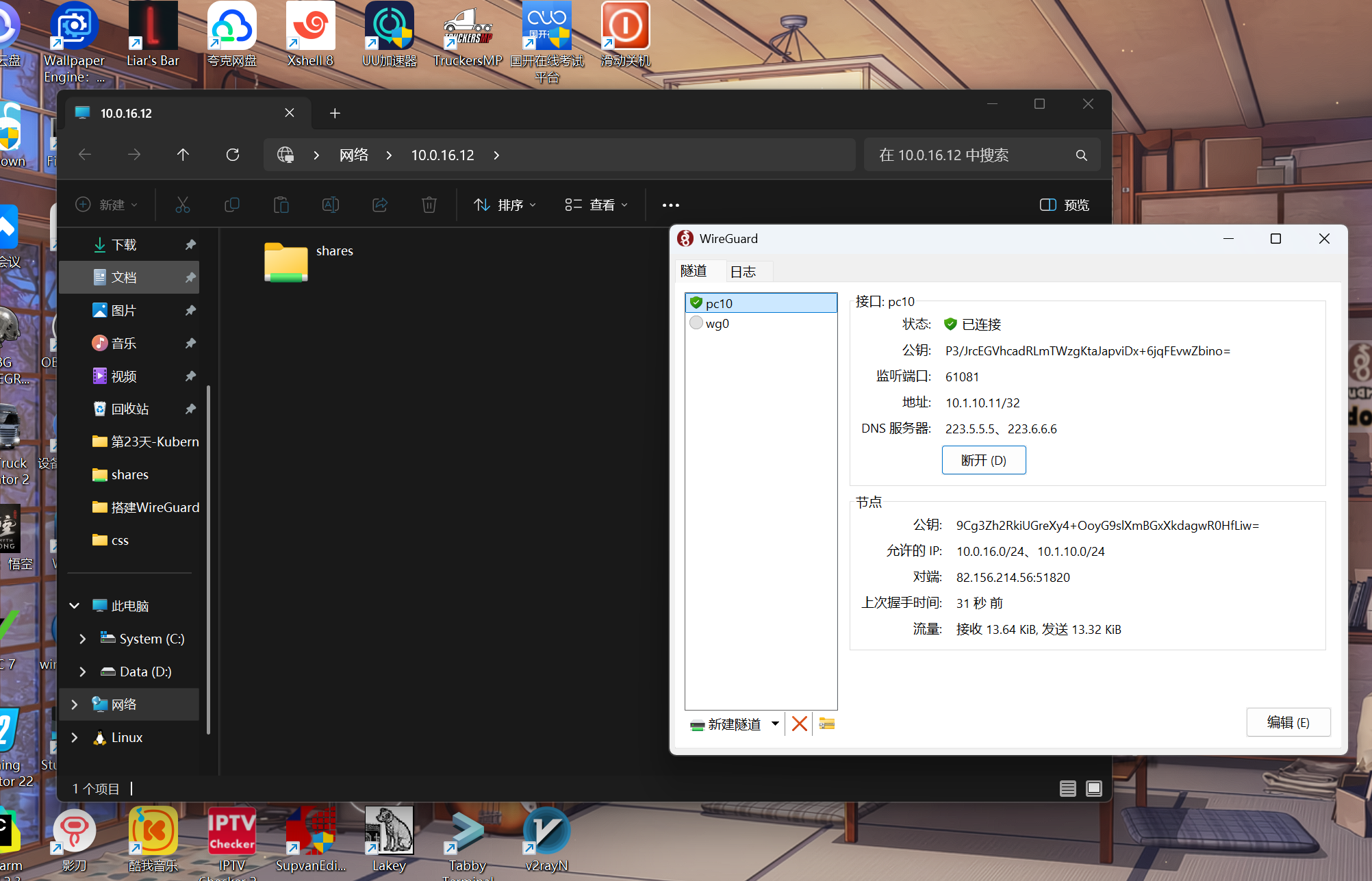Open the sort dropdown menu

point(505,205)
